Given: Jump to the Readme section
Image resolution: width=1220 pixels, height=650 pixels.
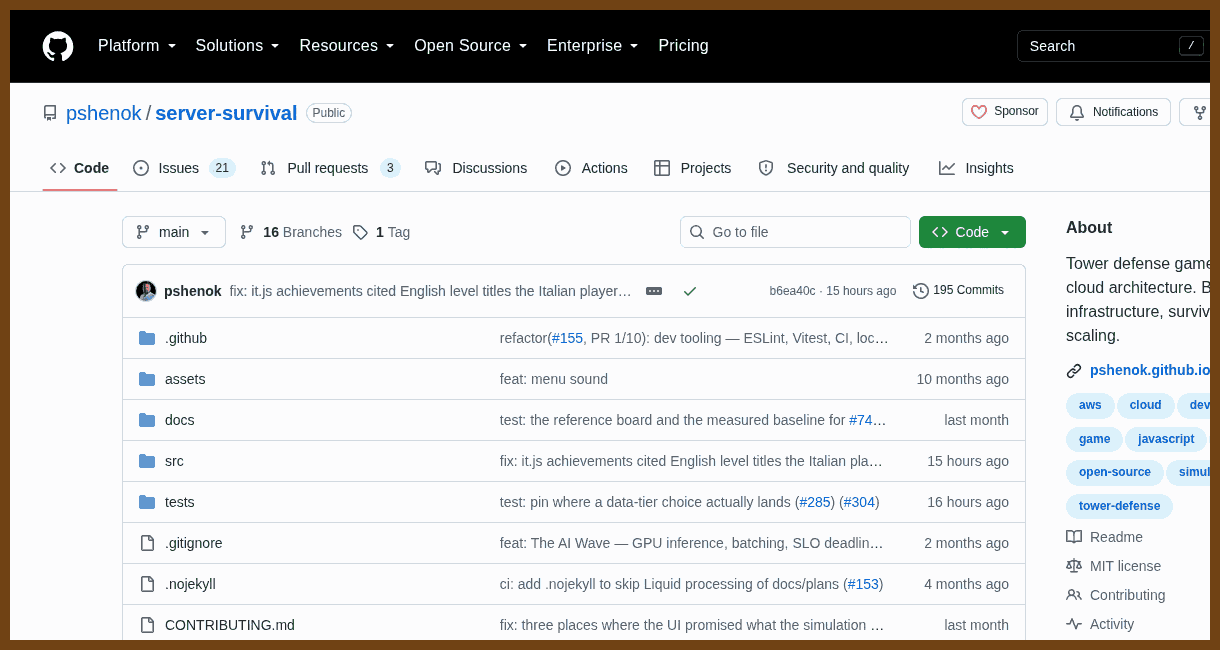Looking at the screenshot, I should click(x=1104, y=537).
